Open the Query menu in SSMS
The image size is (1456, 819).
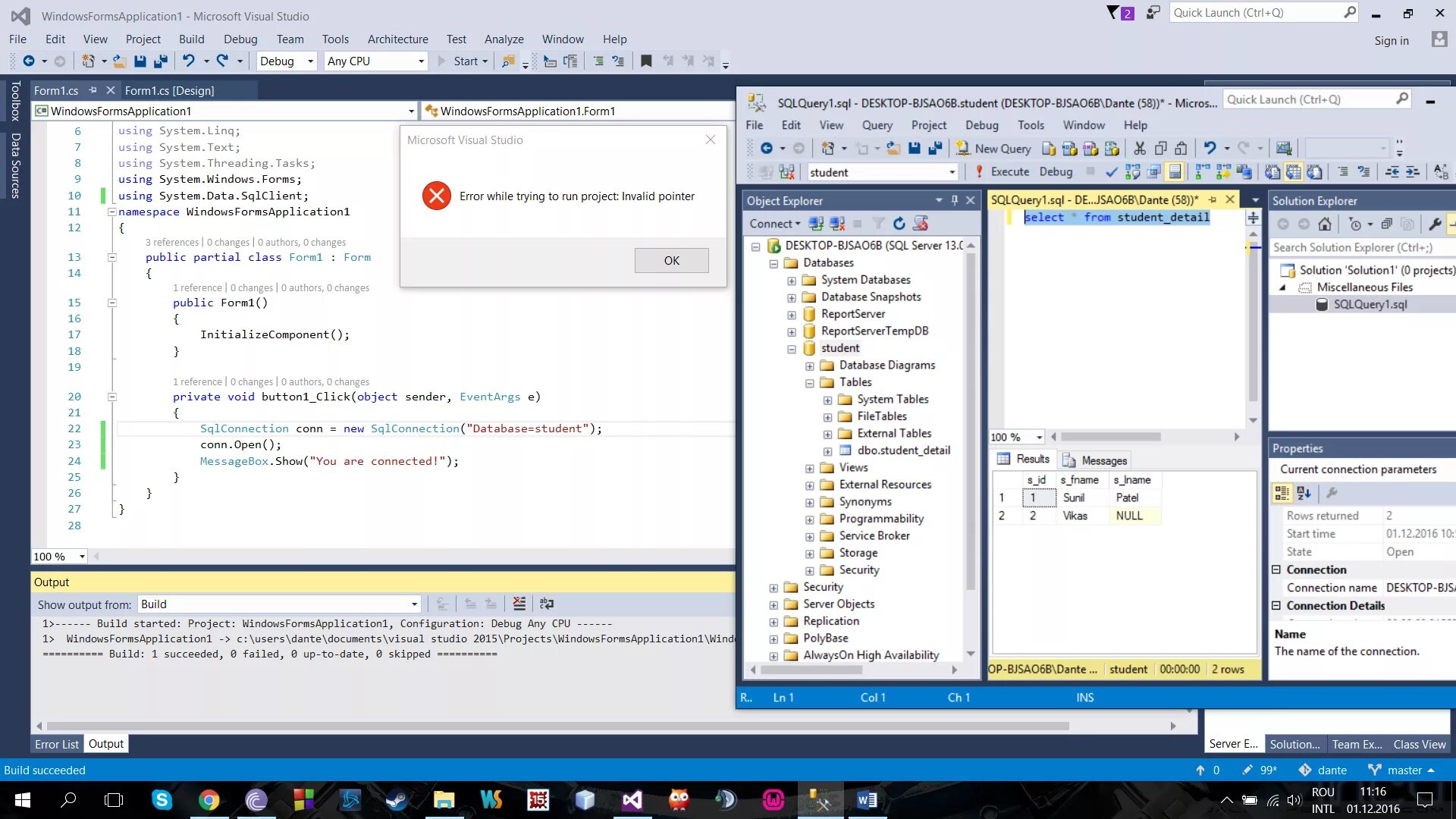pyautogui.click(x=877, y=125)
